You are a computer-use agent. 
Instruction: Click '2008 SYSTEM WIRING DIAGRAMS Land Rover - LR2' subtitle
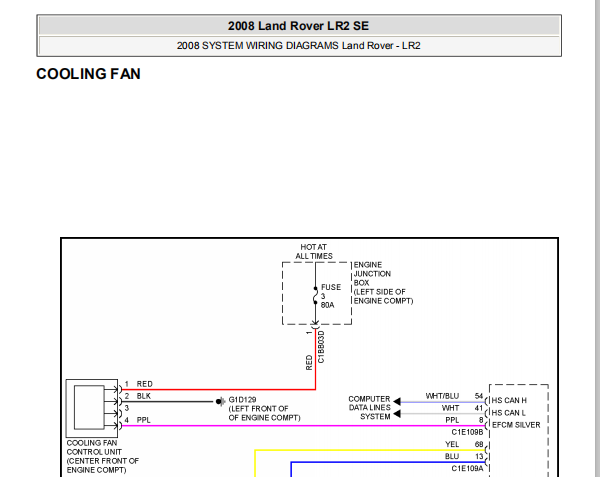point(298,46)
